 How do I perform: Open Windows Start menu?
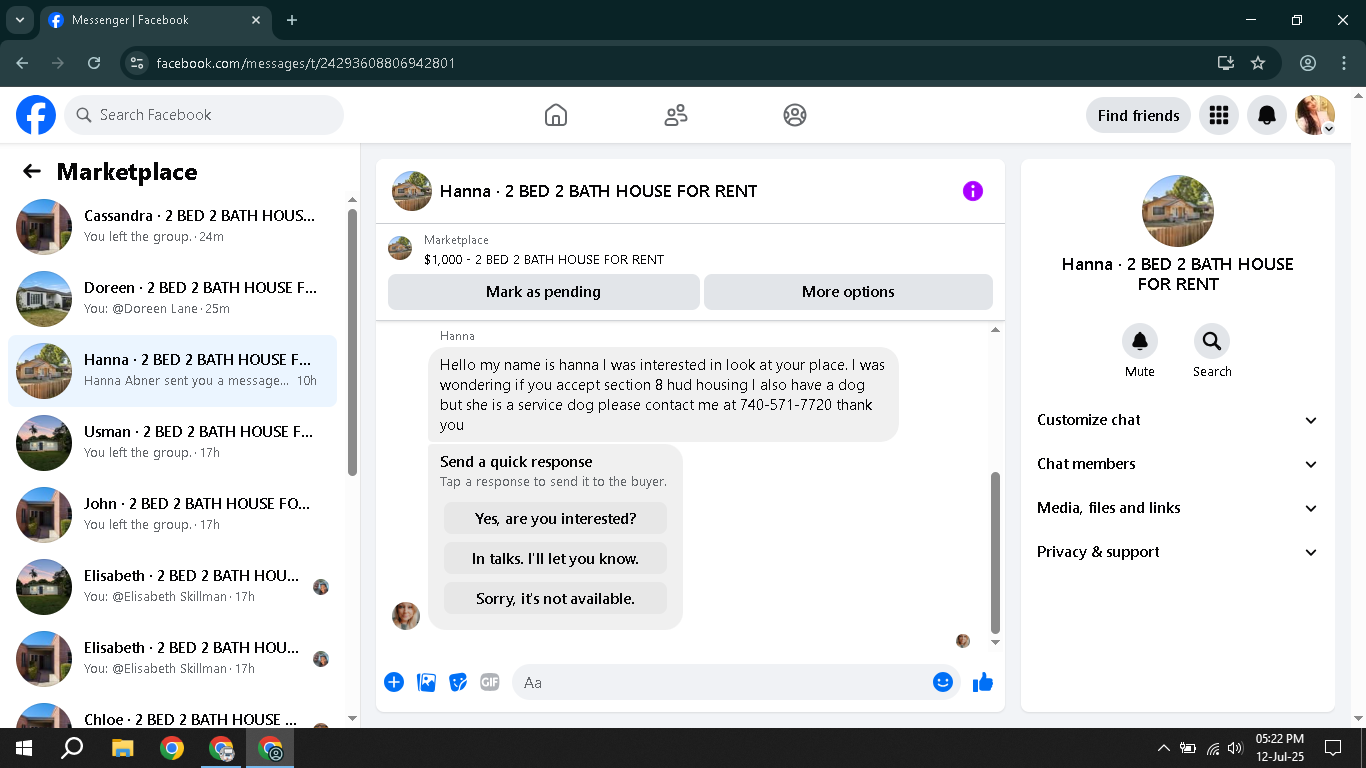click(x=24, y=748)
